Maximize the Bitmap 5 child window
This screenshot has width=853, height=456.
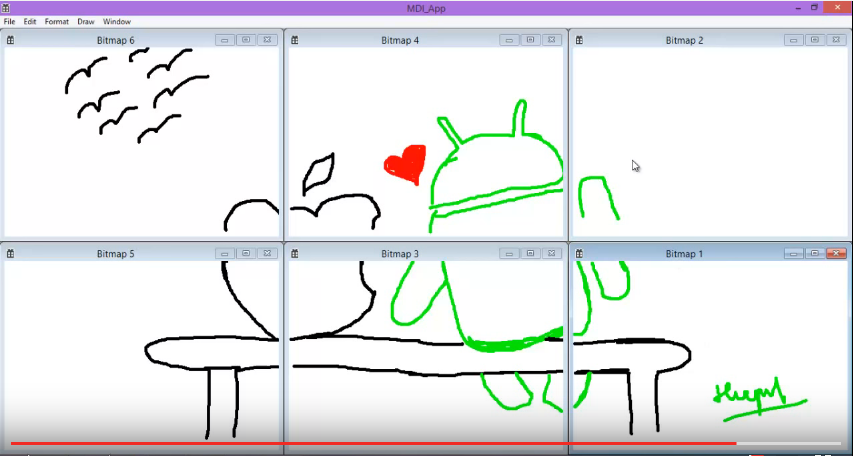246,253
